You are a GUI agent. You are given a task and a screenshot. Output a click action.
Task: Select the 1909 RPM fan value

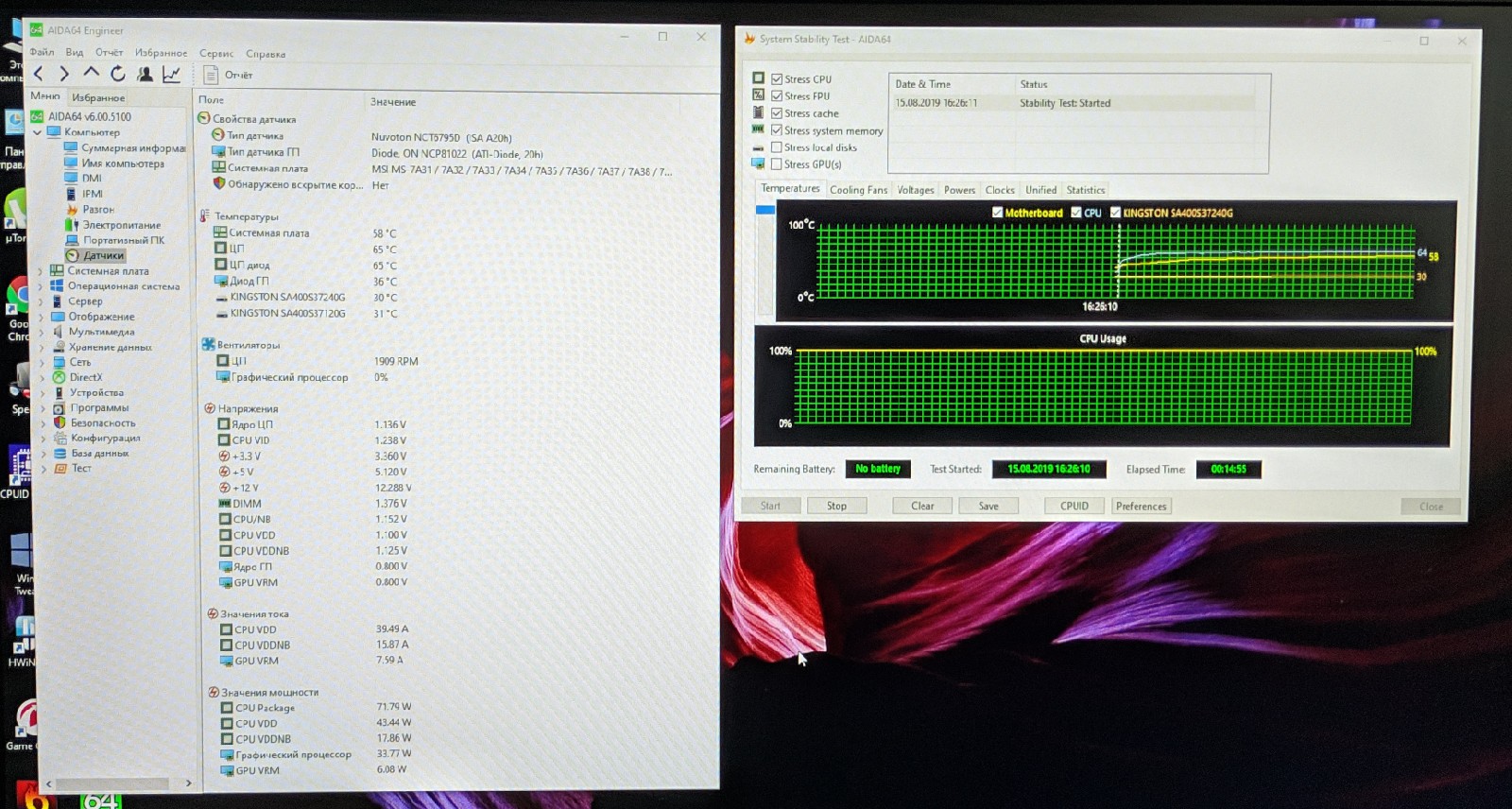point(396,361)
